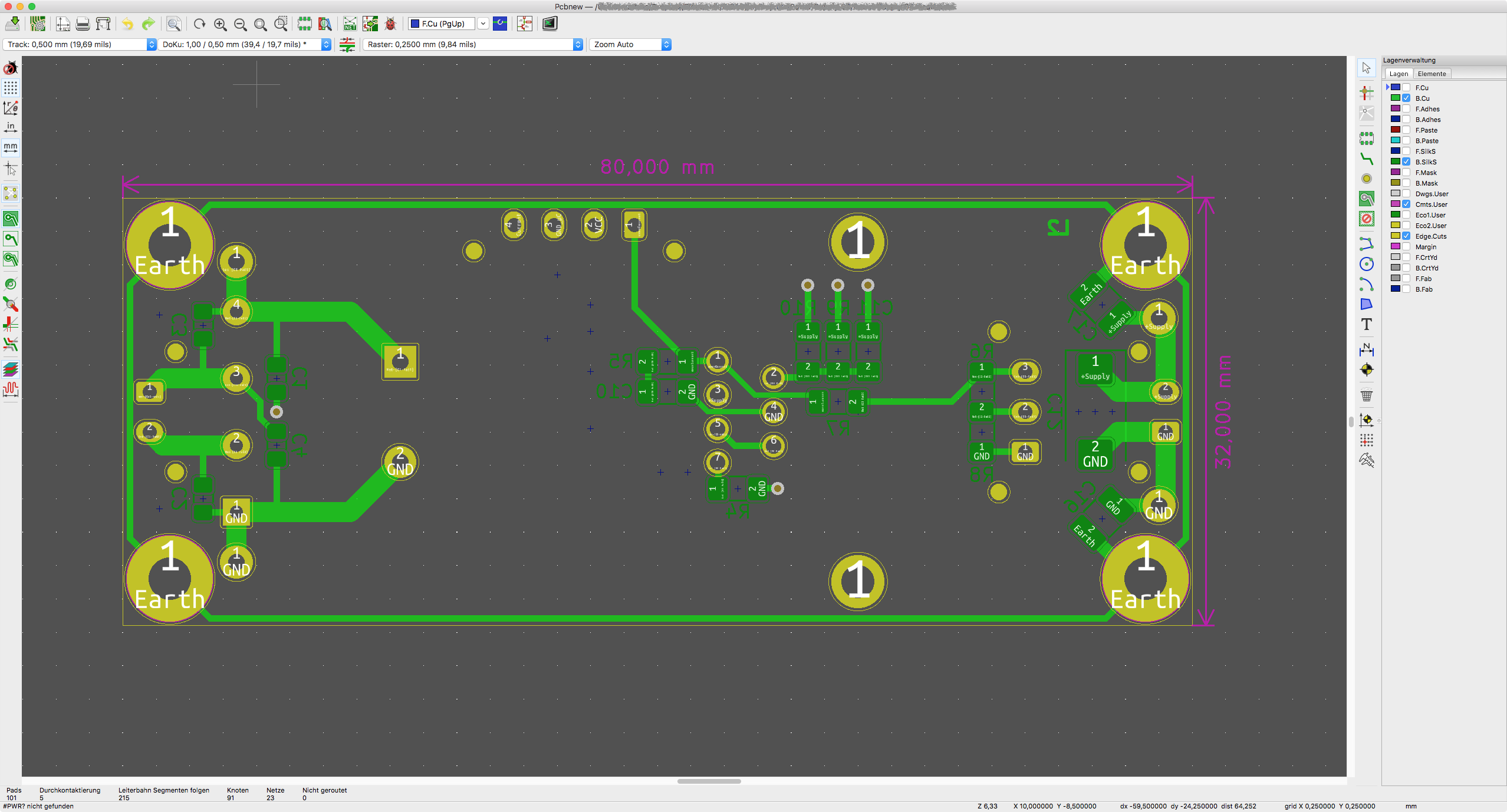
Task: Zoom in on the board
Action: tap(220, 24)
